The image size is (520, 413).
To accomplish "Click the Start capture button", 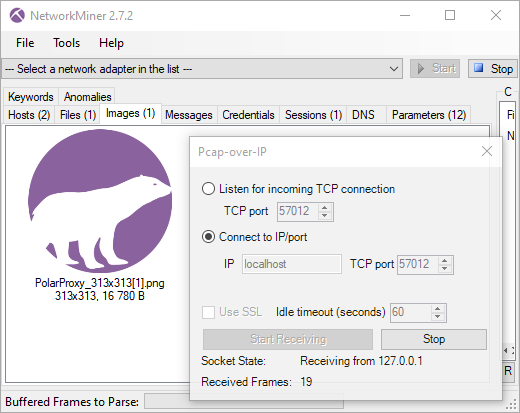I will [435, 69].
